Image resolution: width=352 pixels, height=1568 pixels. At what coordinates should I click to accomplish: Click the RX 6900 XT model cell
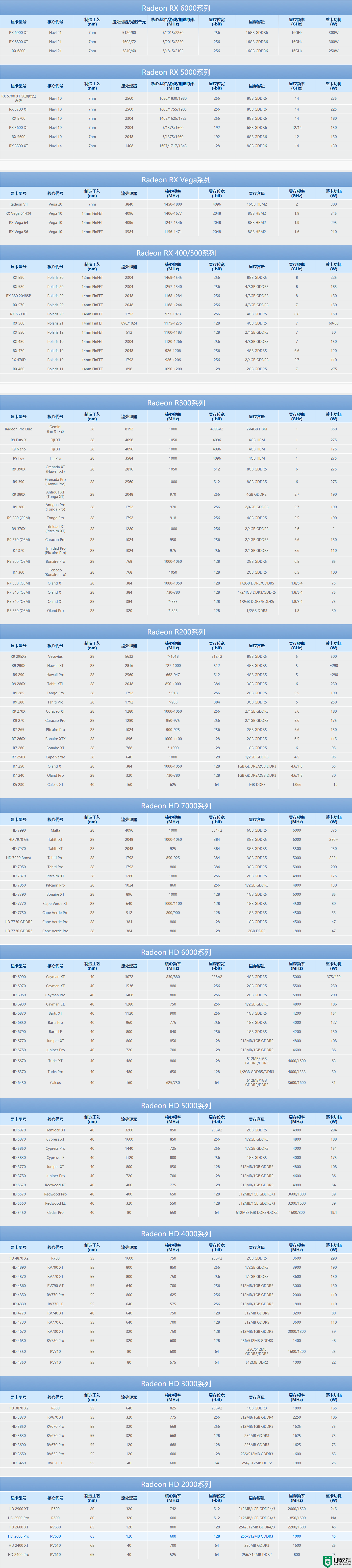pyautogui.click(x=18, y=33)
